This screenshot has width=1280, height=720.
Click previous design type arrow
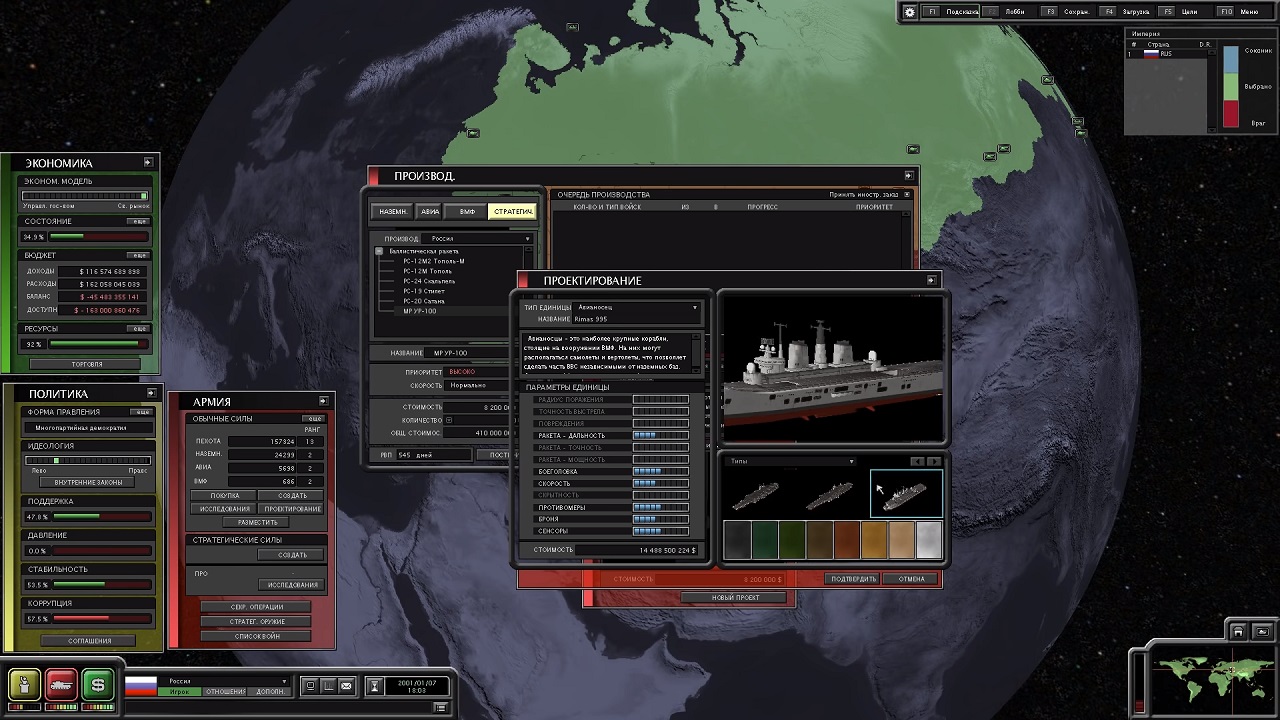tap(917, 461)
